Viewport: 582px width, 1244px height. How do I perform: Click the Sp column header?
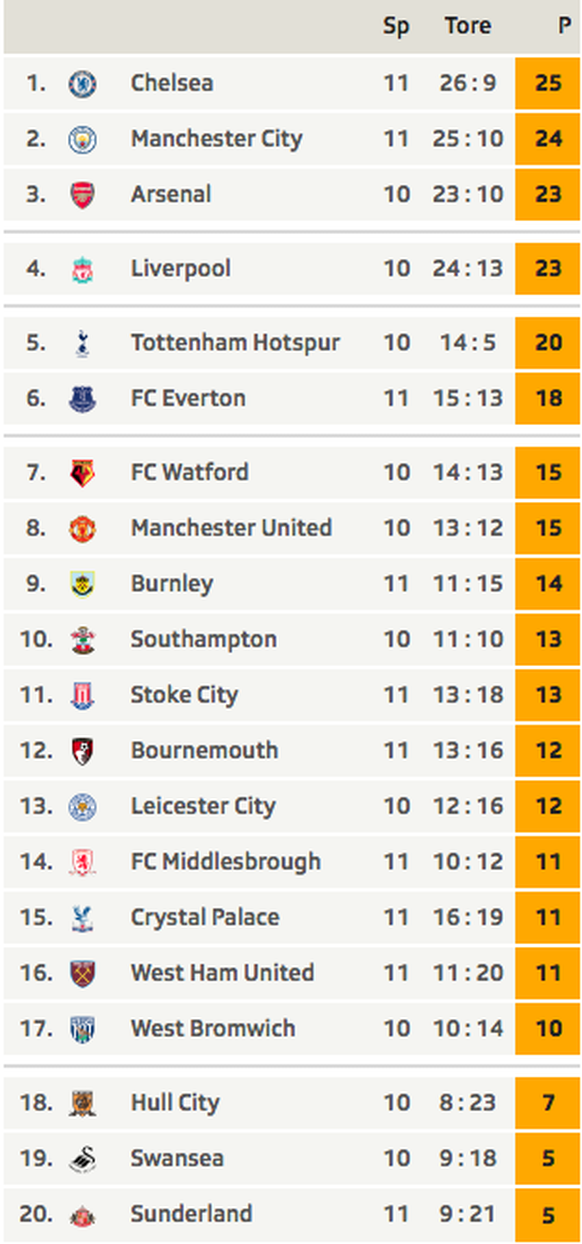[x=397, y=27]
